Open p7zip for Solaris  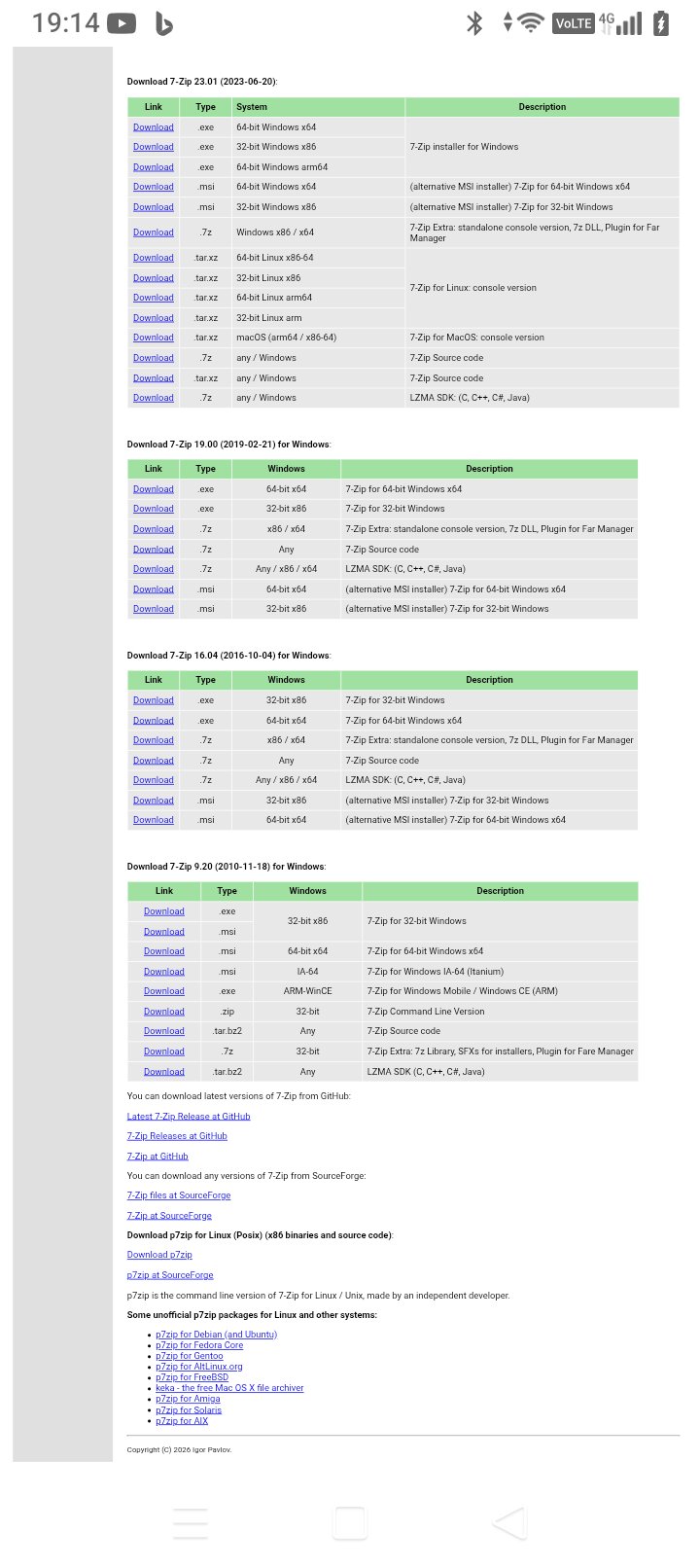pyautogui.click(x=189, y=1410)
